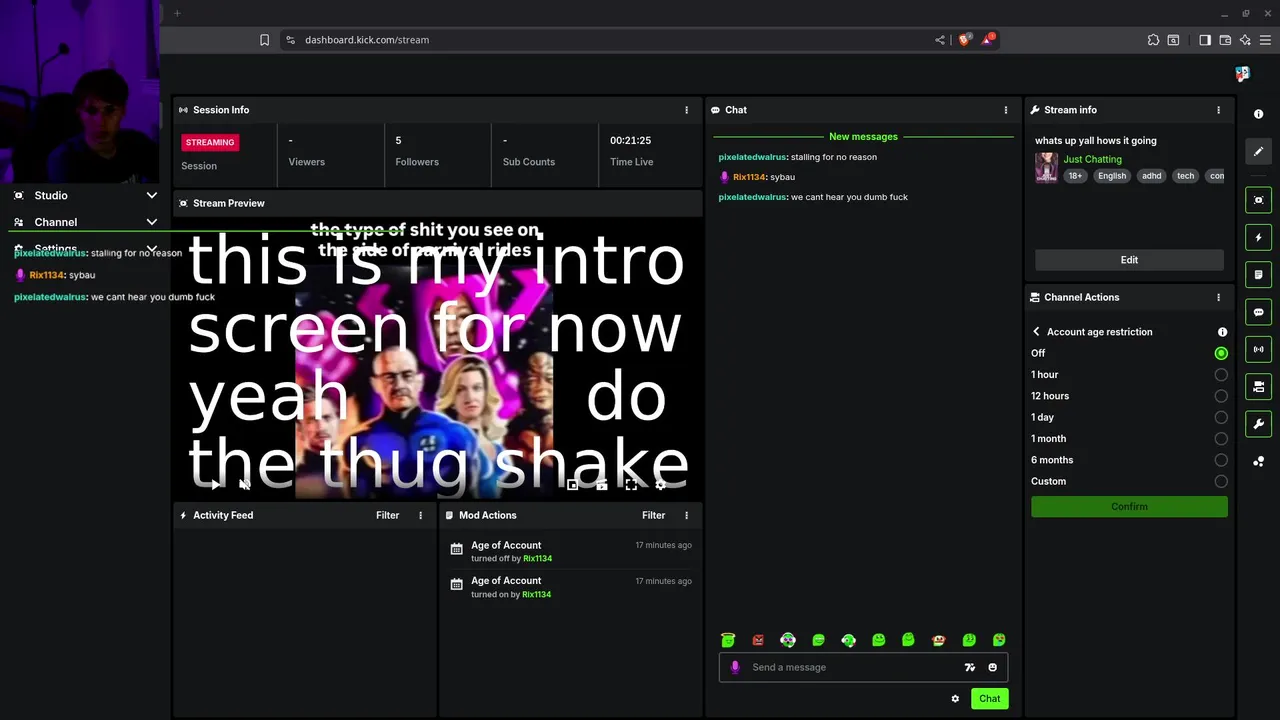
Task: Enter fullscreen on stream preview
Action: 631,484
